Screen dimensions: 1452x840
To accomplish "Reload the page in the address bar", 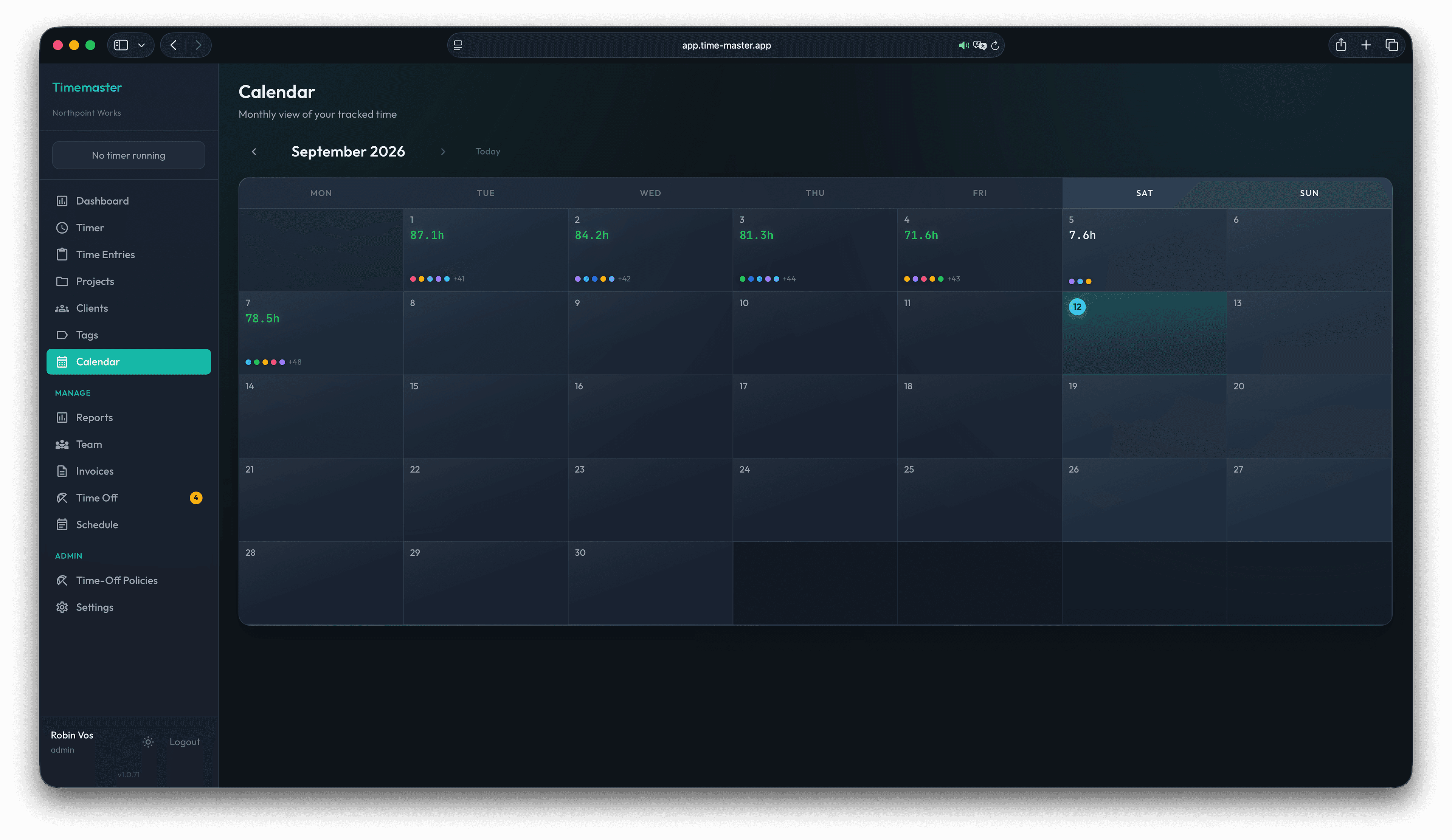I will 995,45.
